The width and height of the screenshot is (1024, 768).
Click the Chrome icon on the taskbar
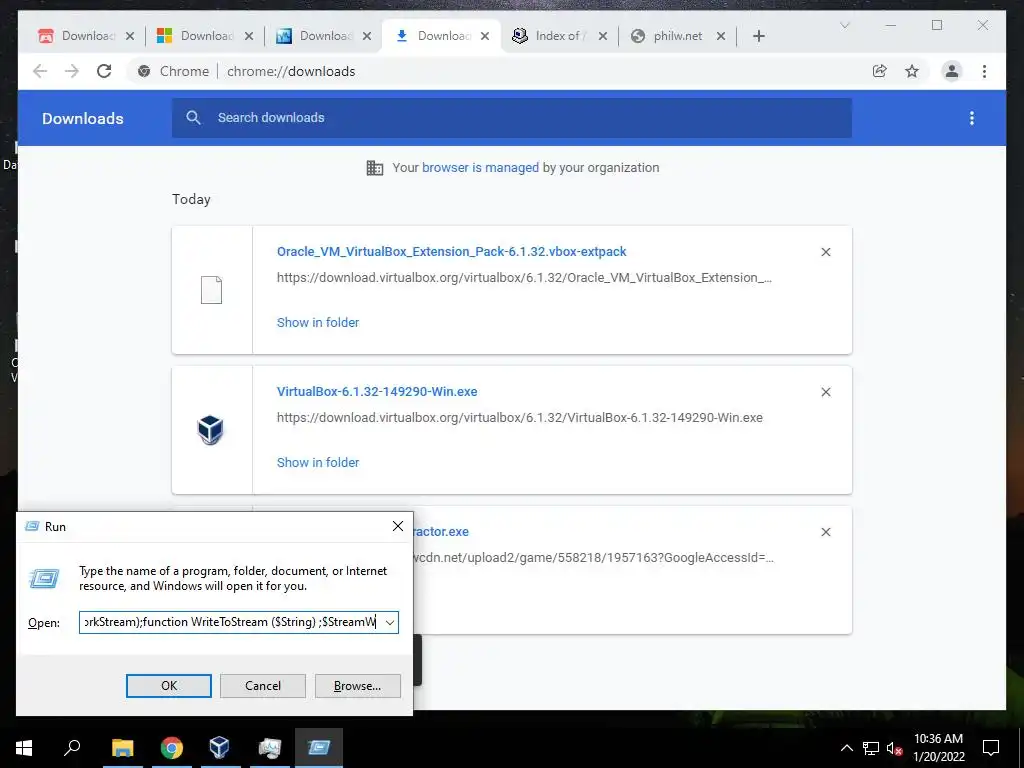click(x=171, y=748)
